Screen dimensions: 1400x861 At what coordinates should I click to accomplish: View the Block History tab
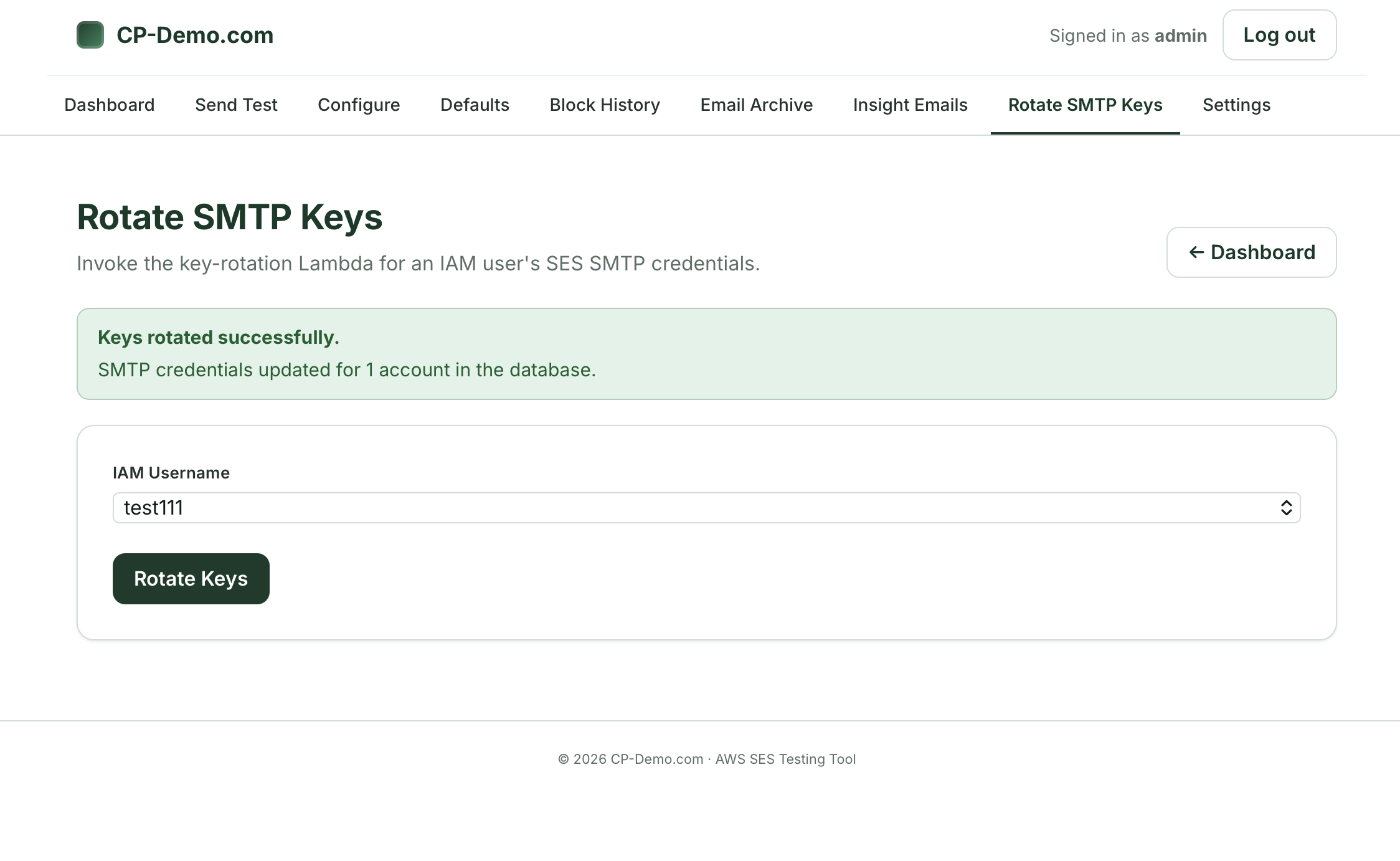(x=605, y=105)
